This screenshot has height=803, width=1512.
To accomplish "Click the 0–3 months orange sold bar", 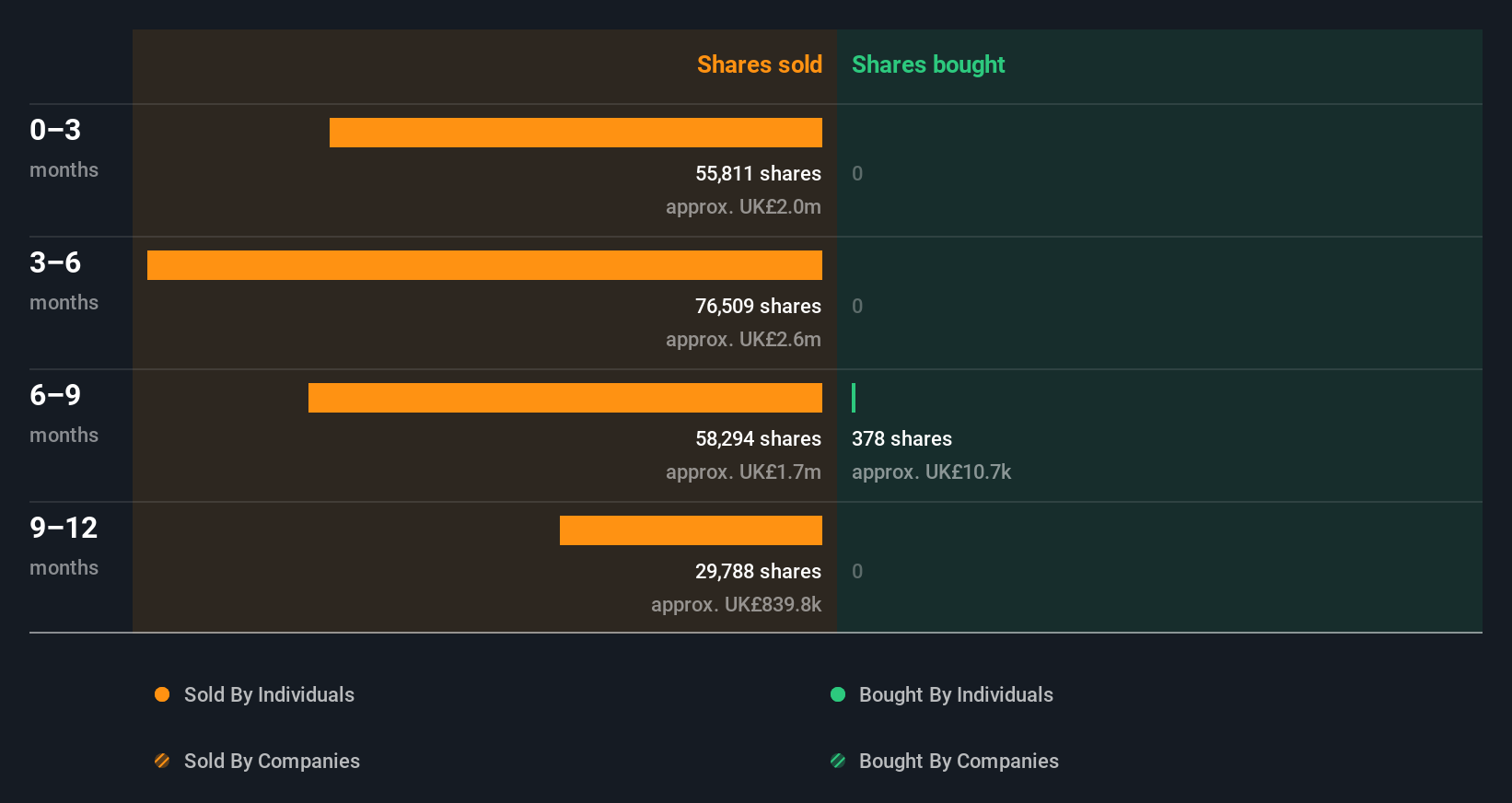I will [576, 133].
